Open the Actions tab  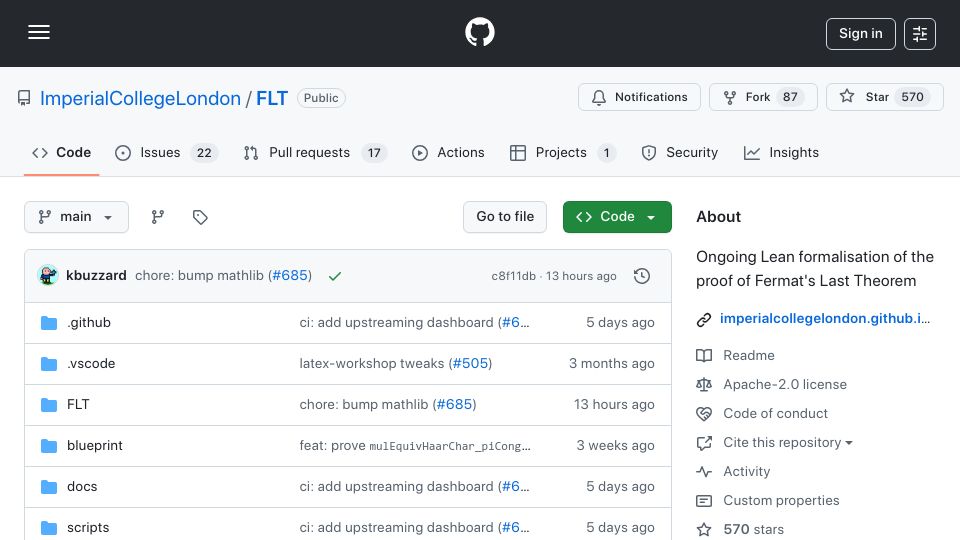point(448,152)
